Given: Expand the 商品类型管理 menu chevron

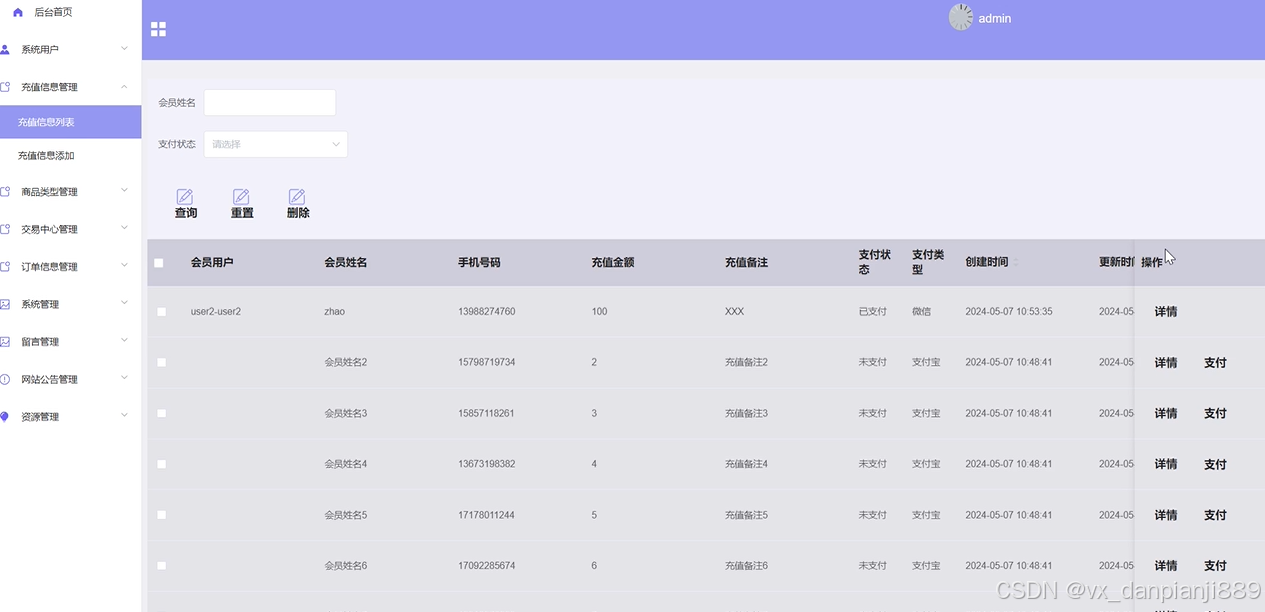Looking at the screenshot, I should pyautogui.click(x=124, y=190).
